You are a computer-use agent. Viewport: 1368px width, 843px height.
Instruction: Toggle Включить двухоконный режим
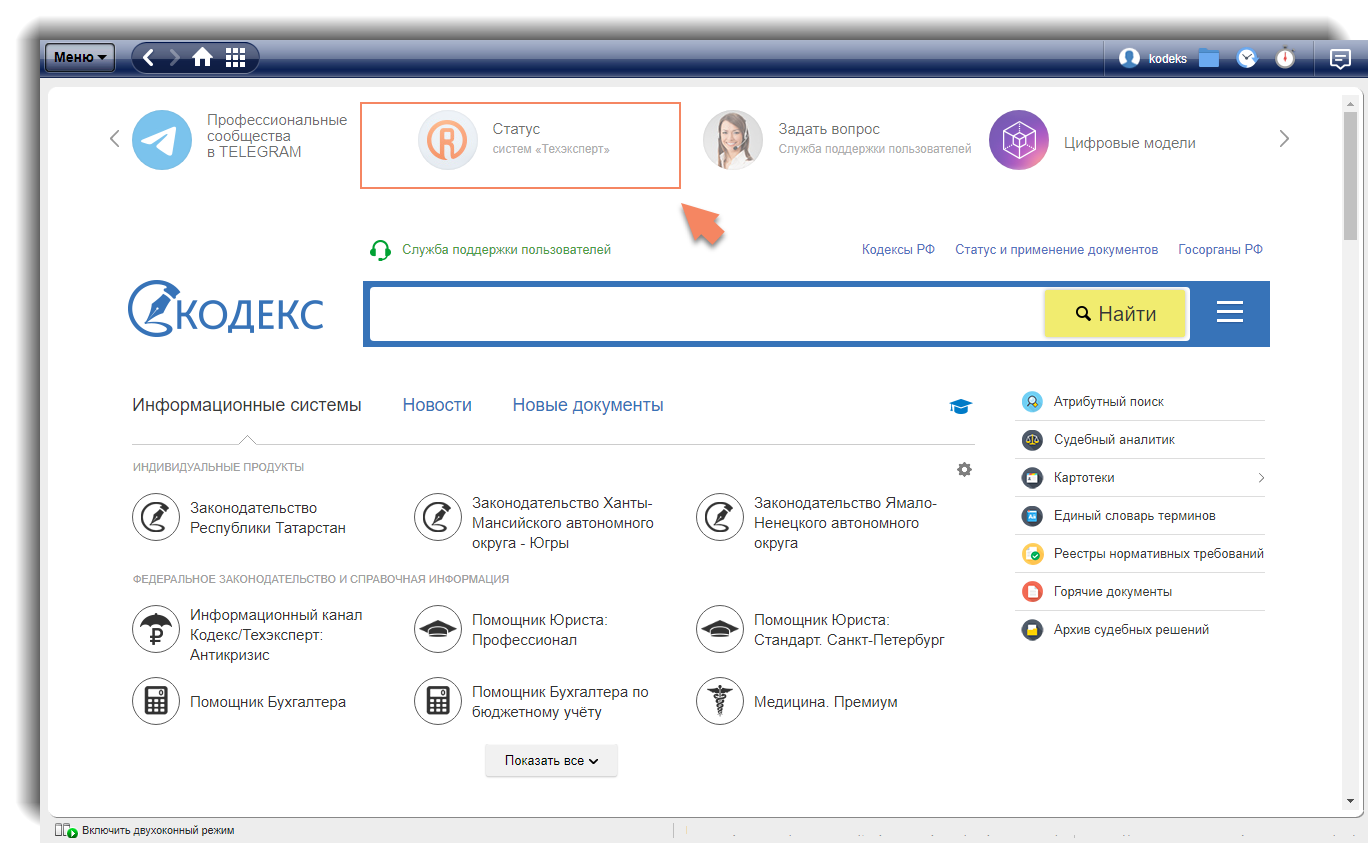click(x=145, y=830)
